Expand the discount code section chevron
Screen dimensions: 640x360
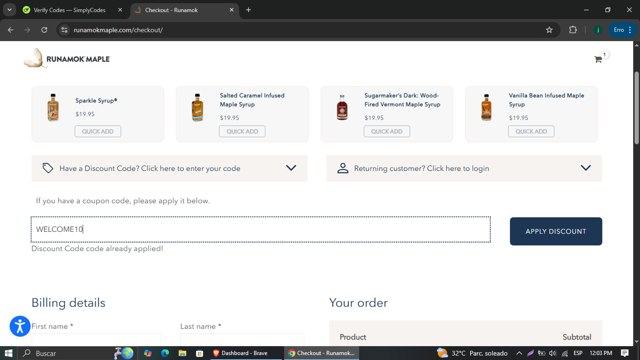pos(291,168)
